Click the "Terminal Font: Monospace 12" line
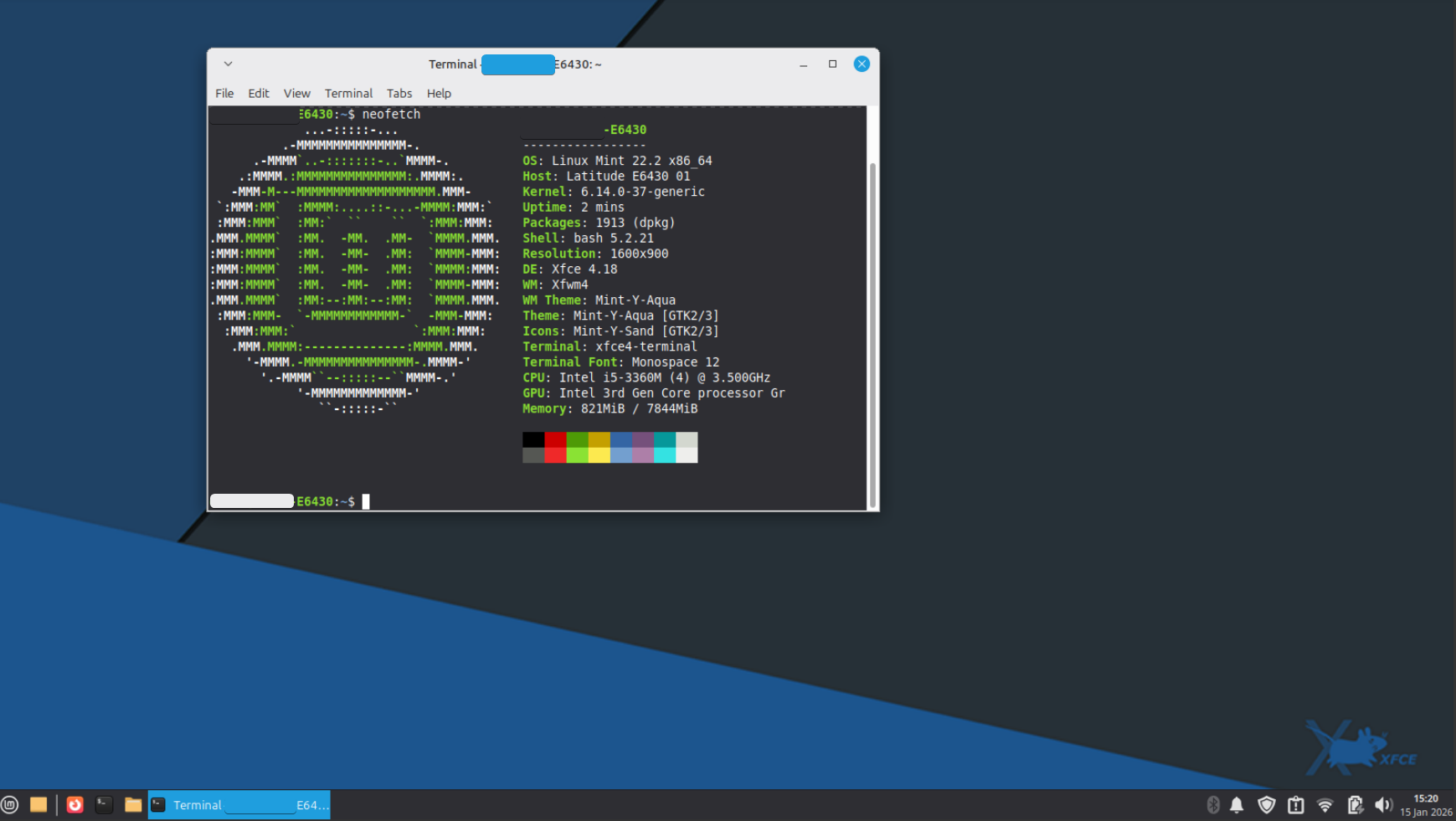Screen dimensions: 1456x821 pyautogui.click(x=620, y=362)
